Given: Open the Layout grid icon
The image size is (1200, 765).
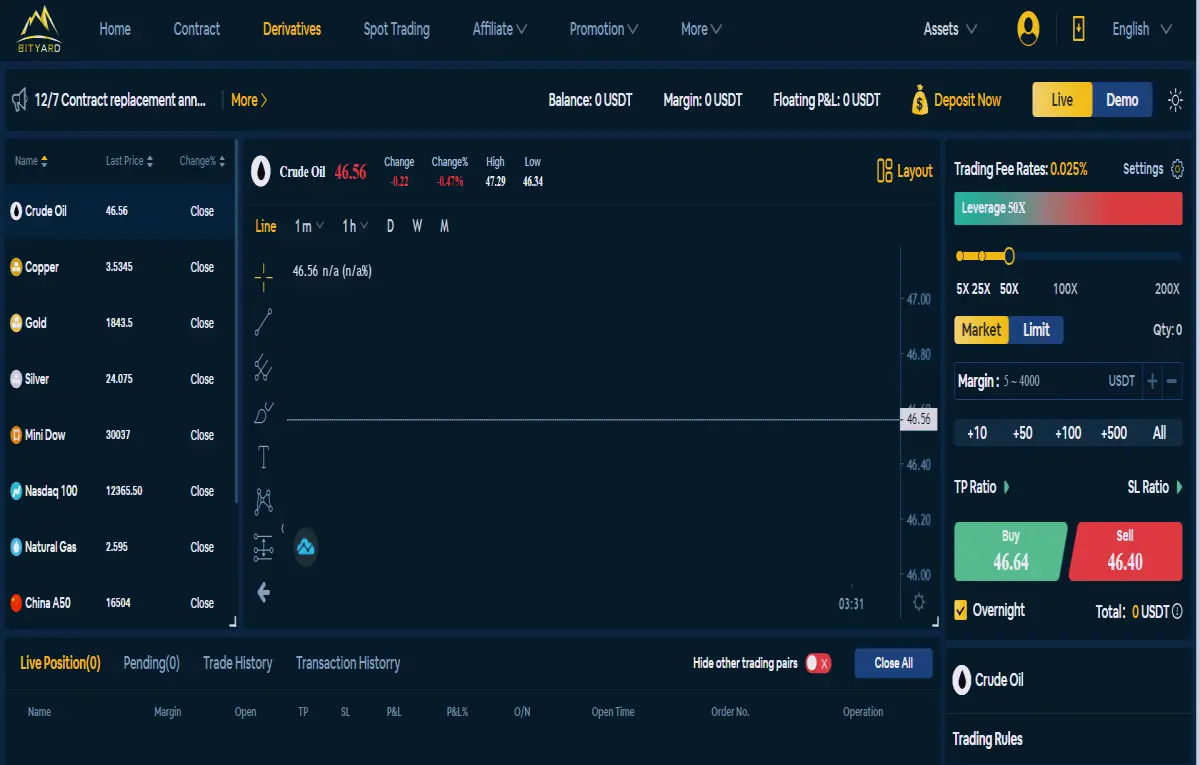Looking at the screenshot, I should [x=884, y=171].
